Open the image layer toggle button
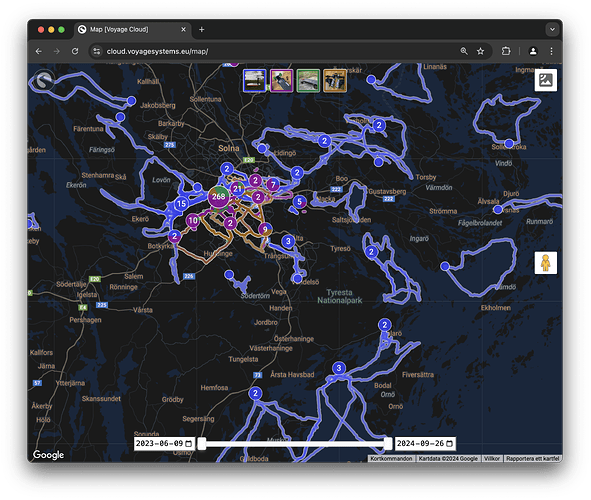 [545, 80]
